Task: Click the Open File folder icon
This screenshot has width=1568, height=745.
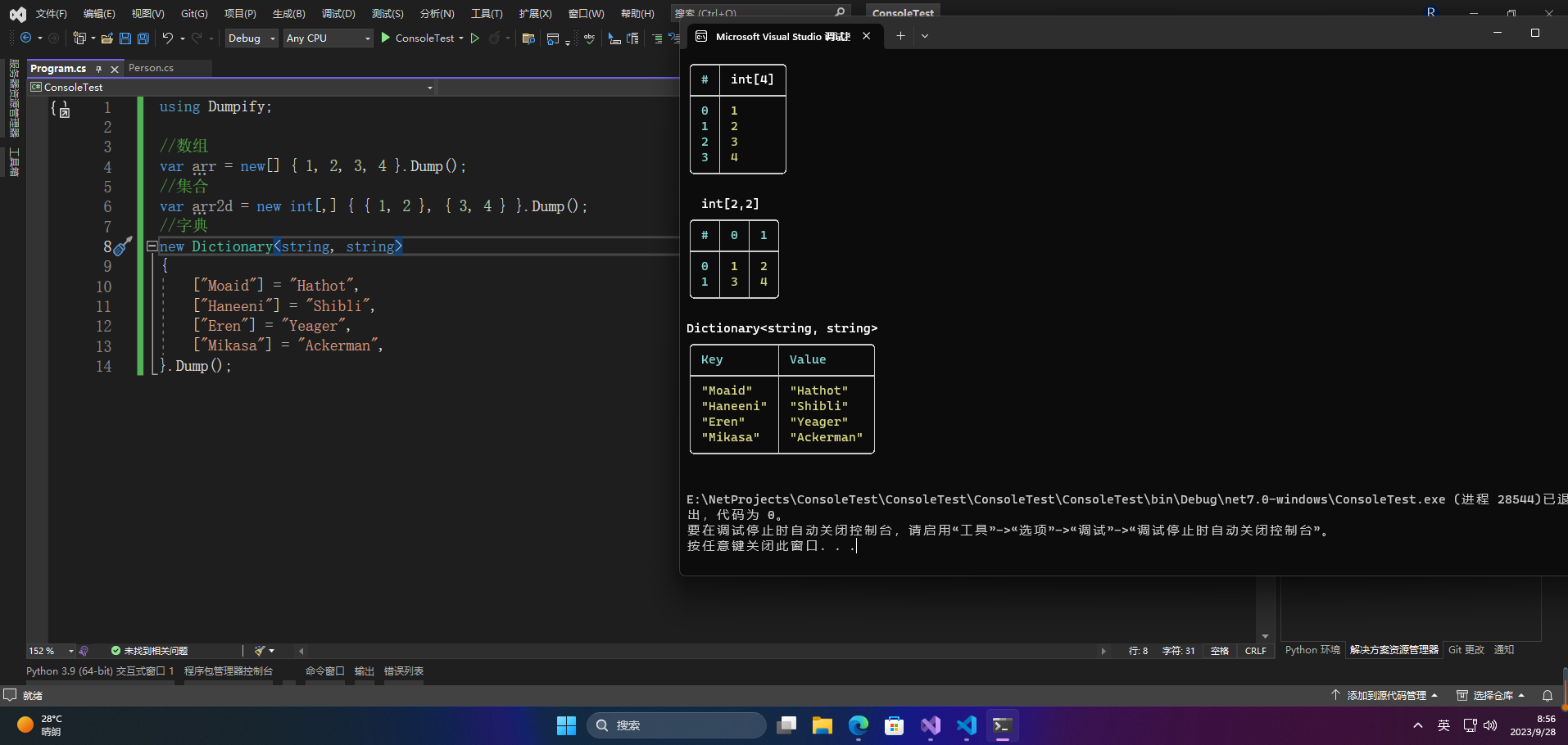Action: [x=106, y=38]
